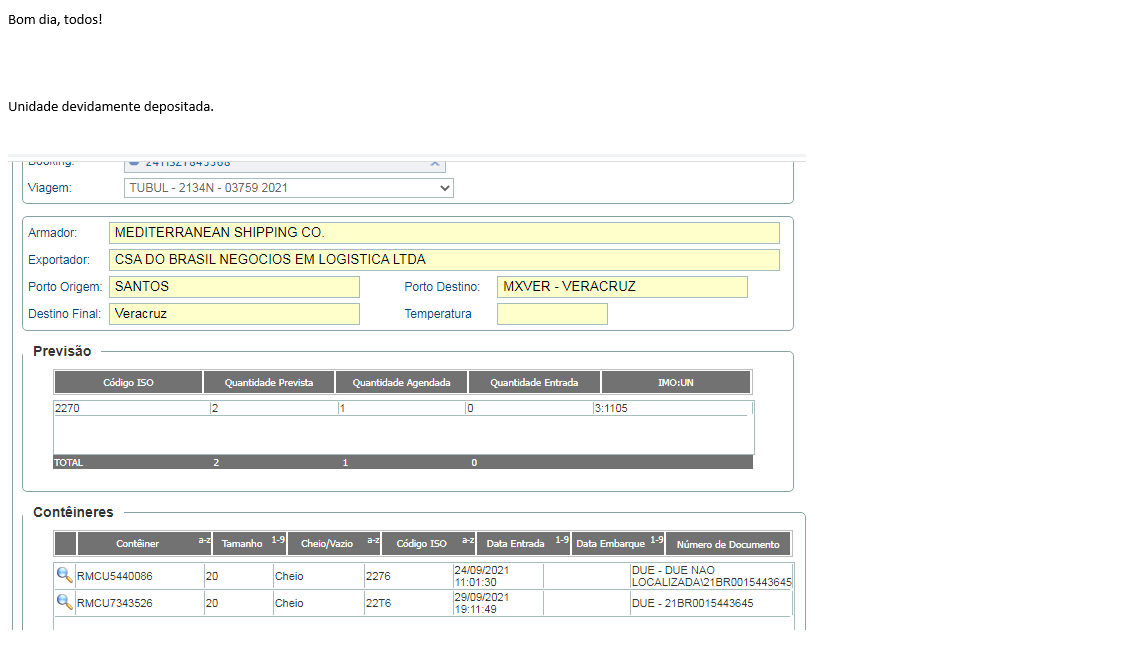Click the IMO:UN column header
This screenshot has height=663, width=1127.
676,383
